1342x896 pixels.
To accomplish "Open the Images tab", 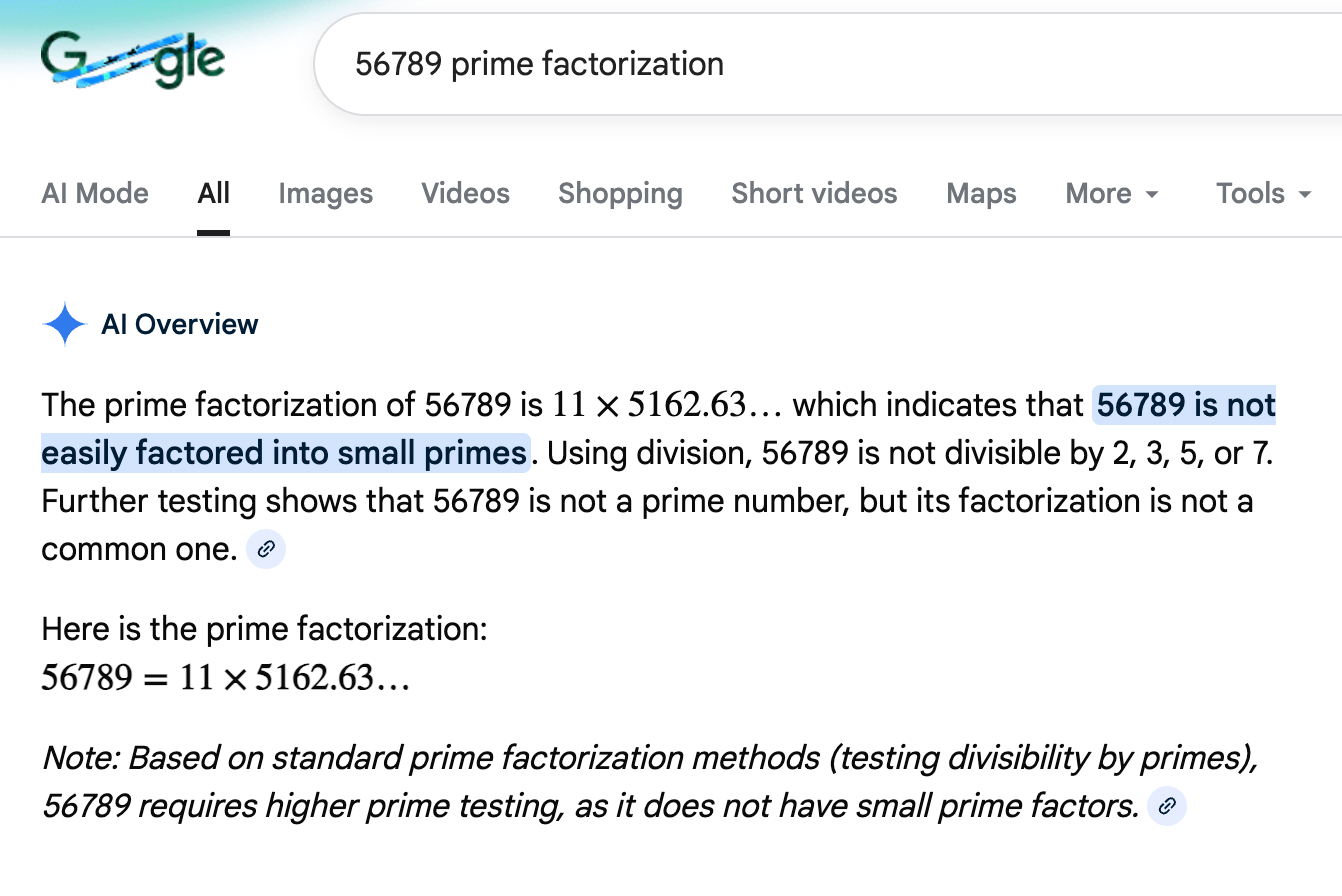I will (x=325, y=193).
